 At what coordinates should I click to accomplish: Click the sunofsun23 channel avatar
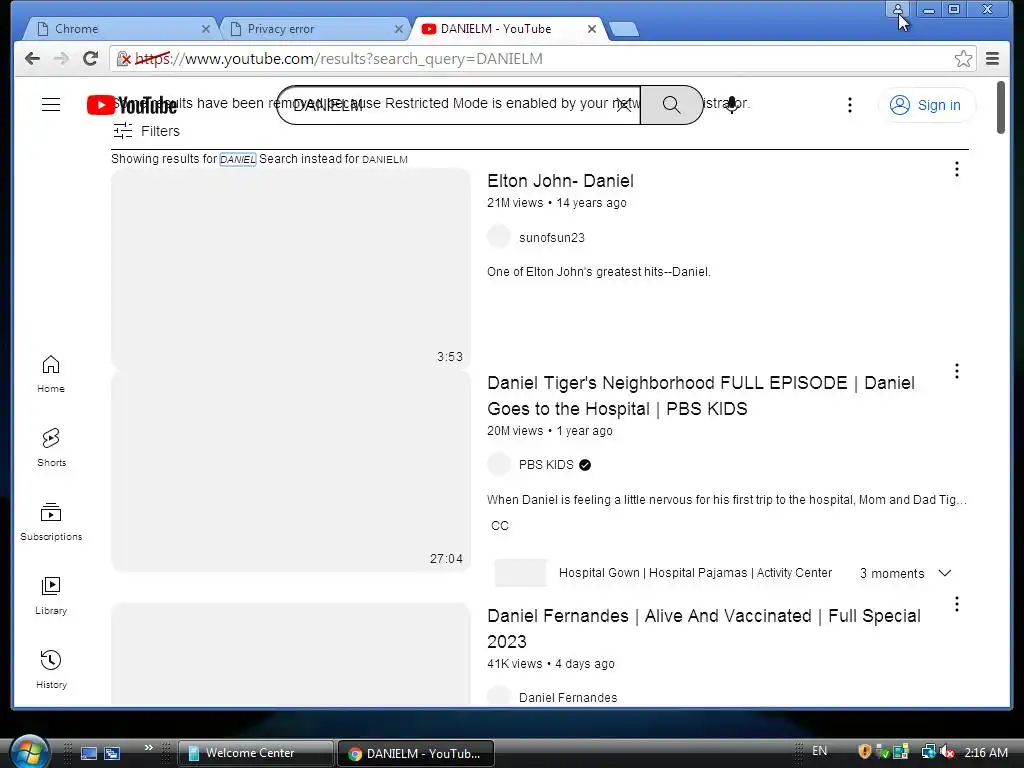click(499, 236)
